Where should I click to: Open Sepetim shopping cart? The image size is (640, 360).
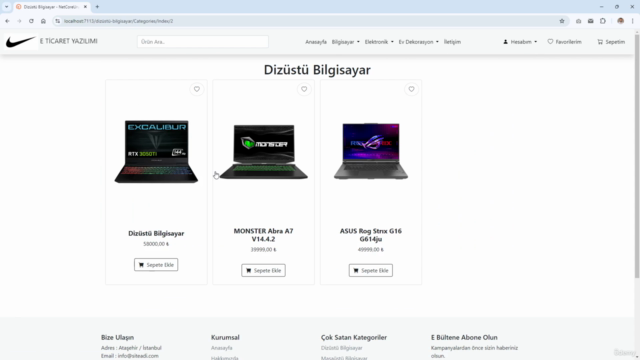[611, 42]
